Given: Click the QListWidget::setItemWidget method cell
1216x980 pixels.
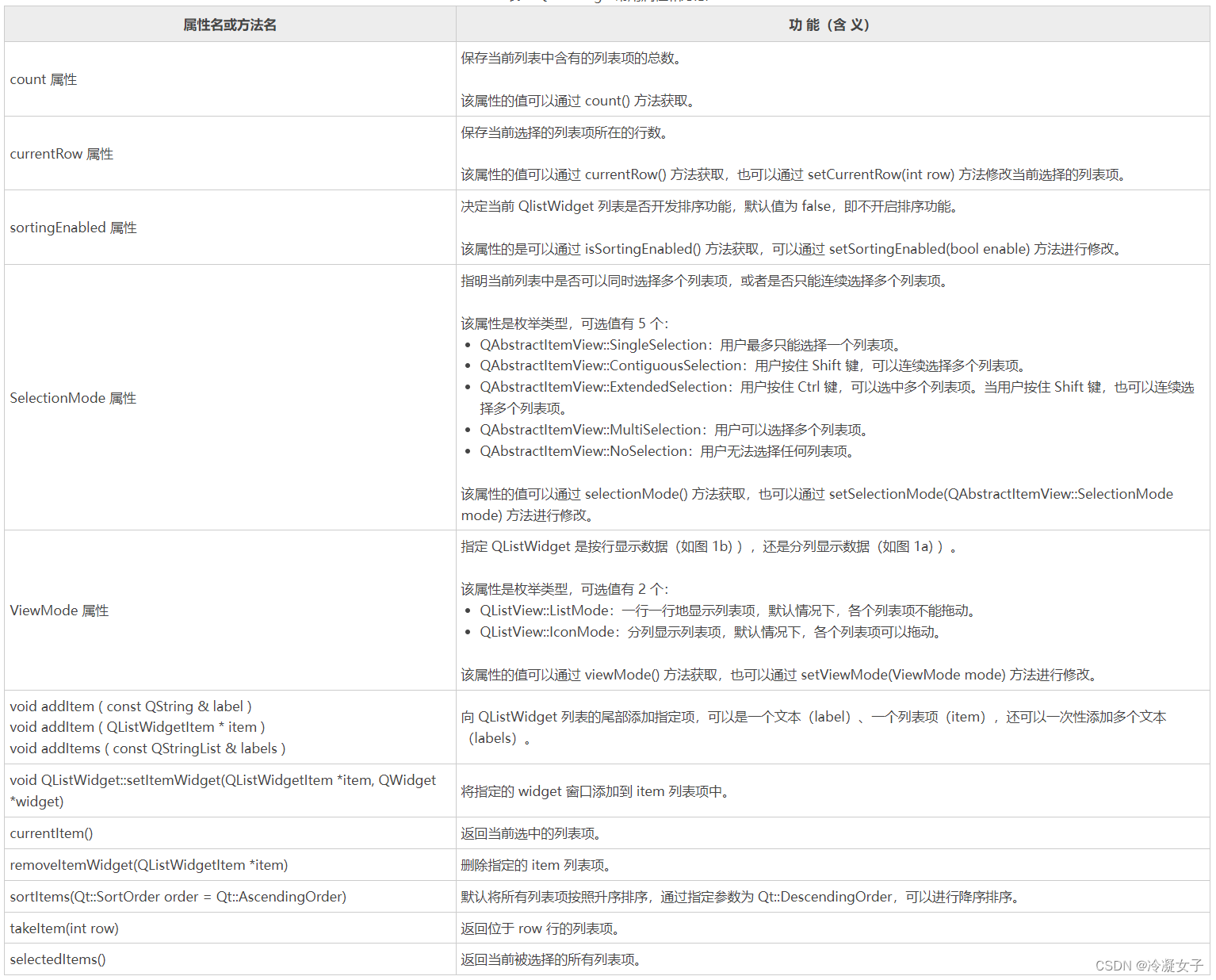Looking at the screenshot, I should (230, 791).
